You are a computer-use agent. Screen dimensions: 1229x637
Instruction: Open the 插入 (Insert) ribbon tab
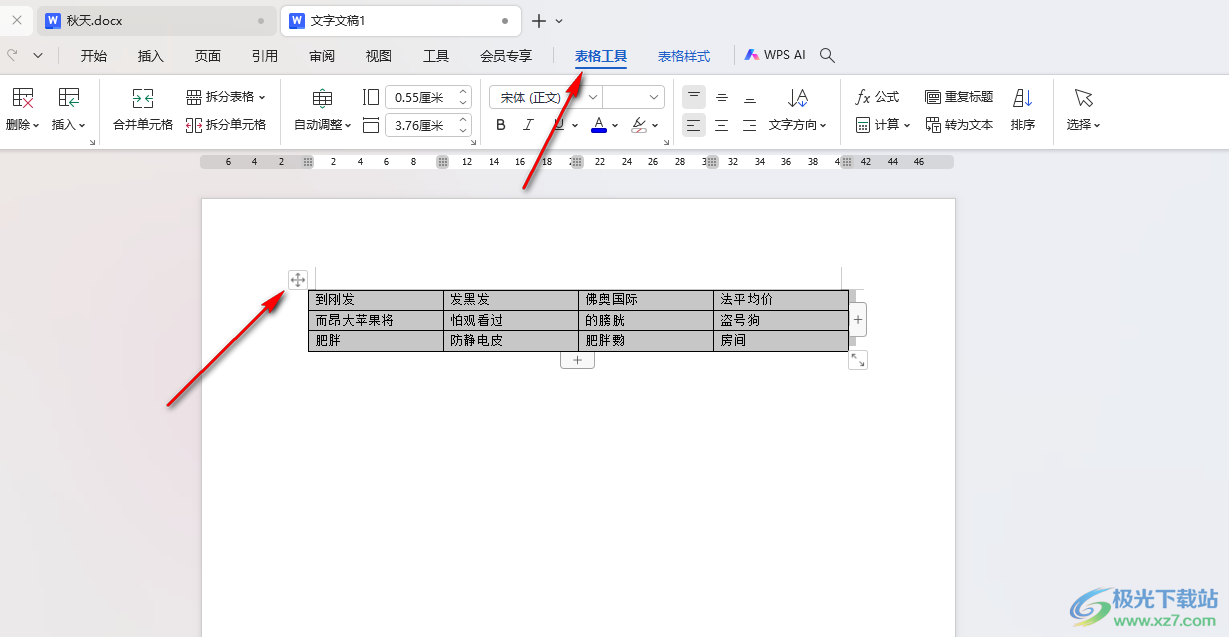(x=151, y=56)
